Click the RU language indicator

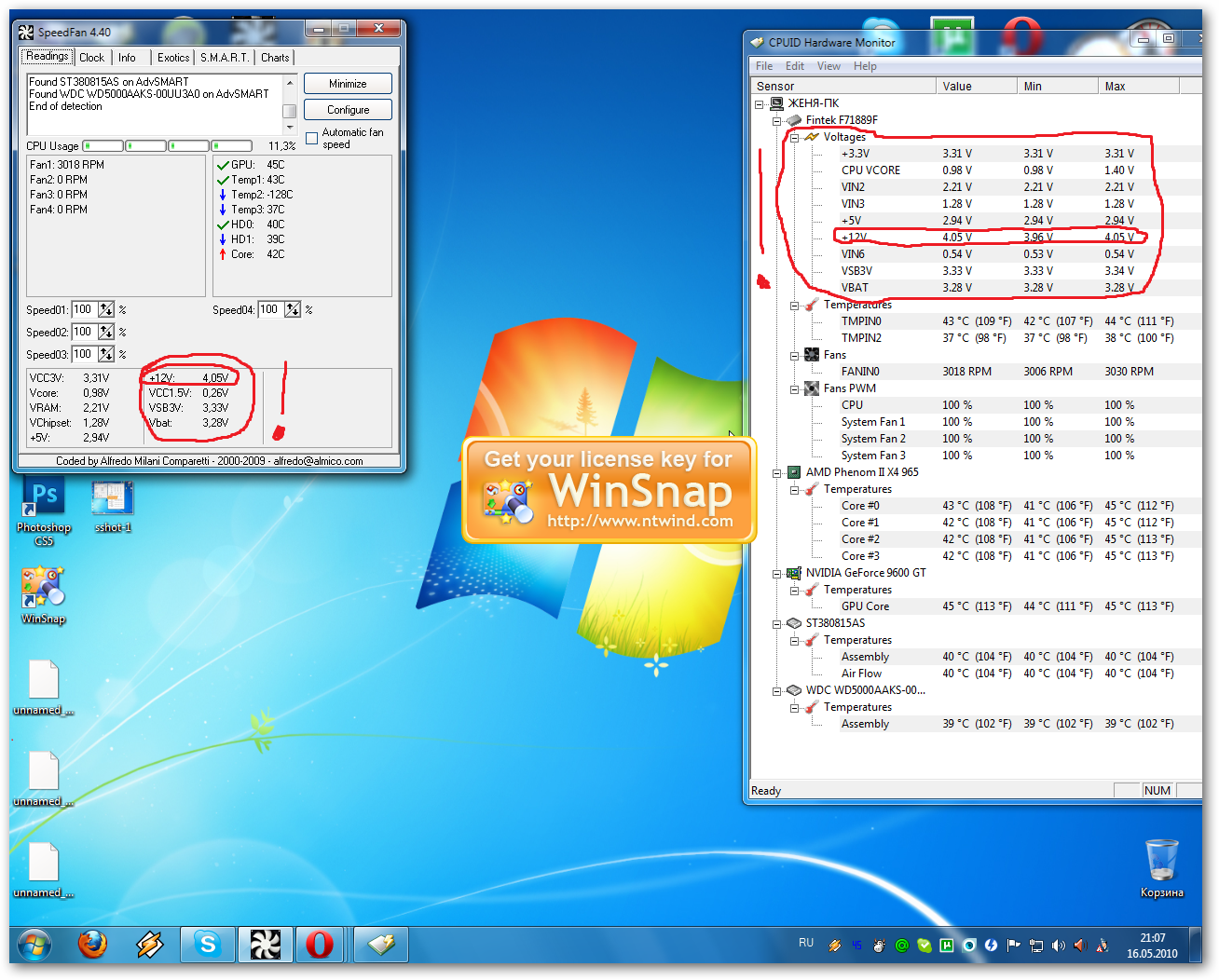click(x=806, y=944)
